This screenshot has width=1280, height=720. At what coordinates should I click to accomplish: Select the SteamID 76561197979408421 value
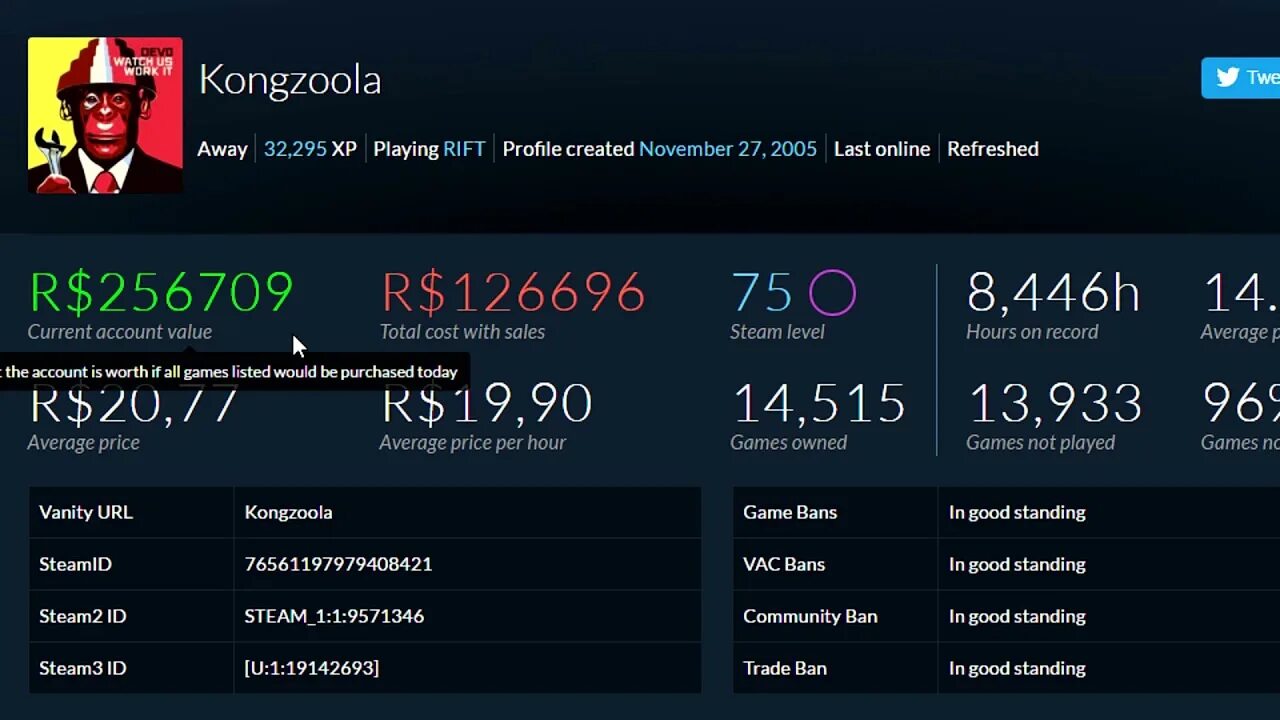click(x=338, y=564)
